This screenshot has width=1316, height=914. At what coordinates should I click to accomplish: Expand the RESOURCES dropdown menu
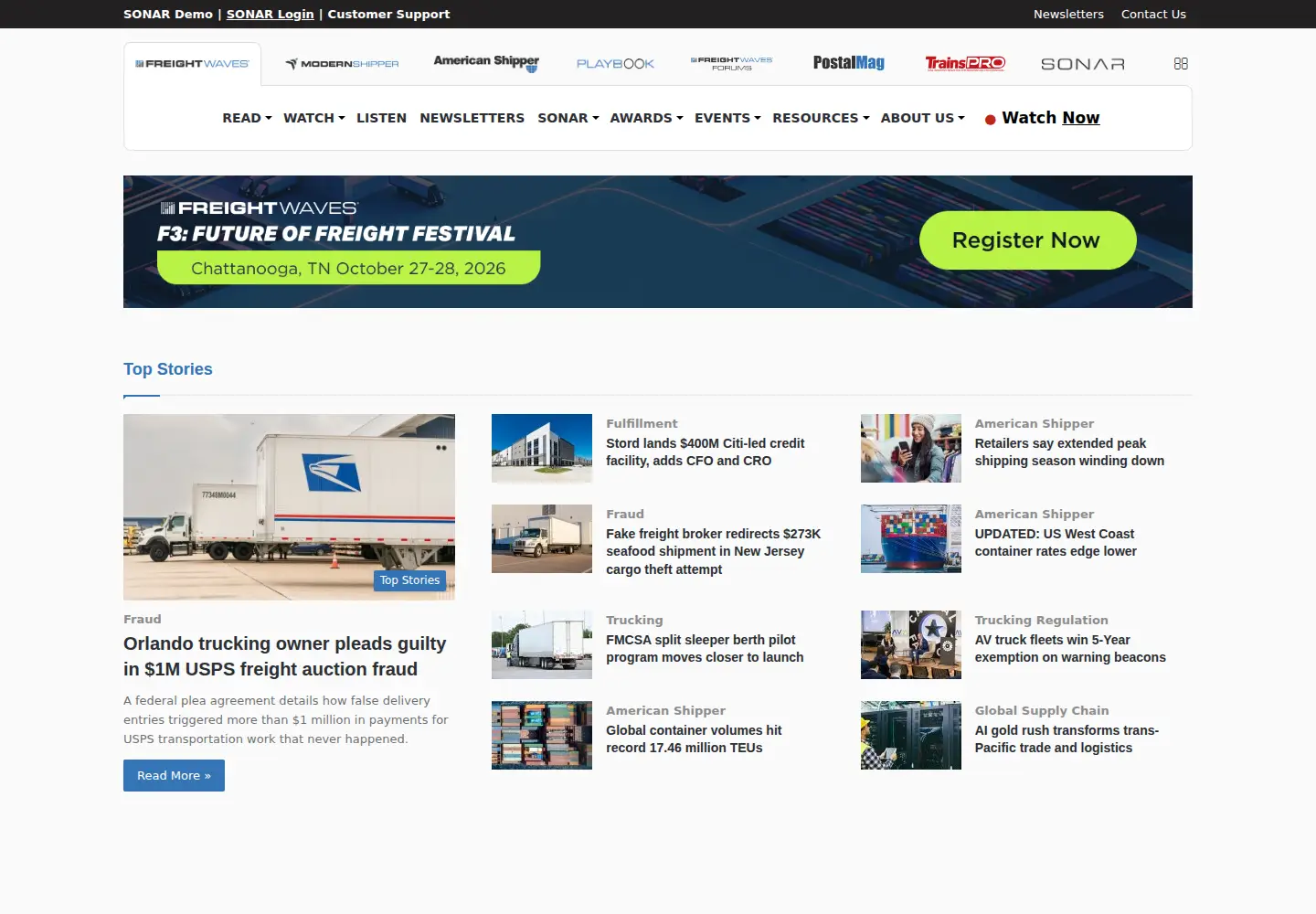[x=821, y=118]
